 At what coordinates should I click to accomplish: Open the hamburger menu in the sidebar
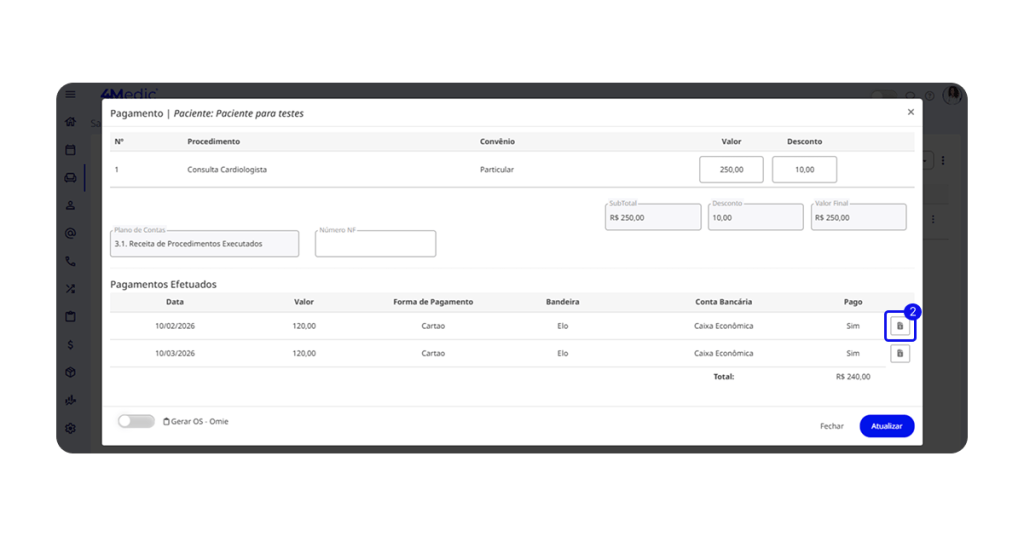(x=70, y=94)
